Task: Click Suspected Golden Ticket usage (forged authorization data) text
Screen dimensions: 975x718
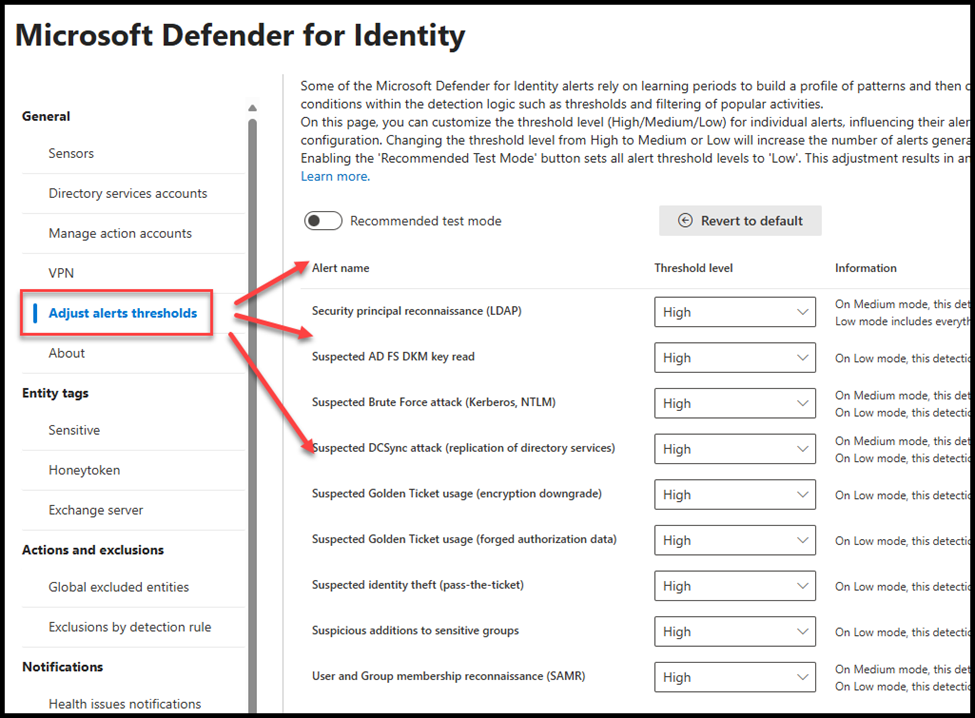Action: (464, 539)
